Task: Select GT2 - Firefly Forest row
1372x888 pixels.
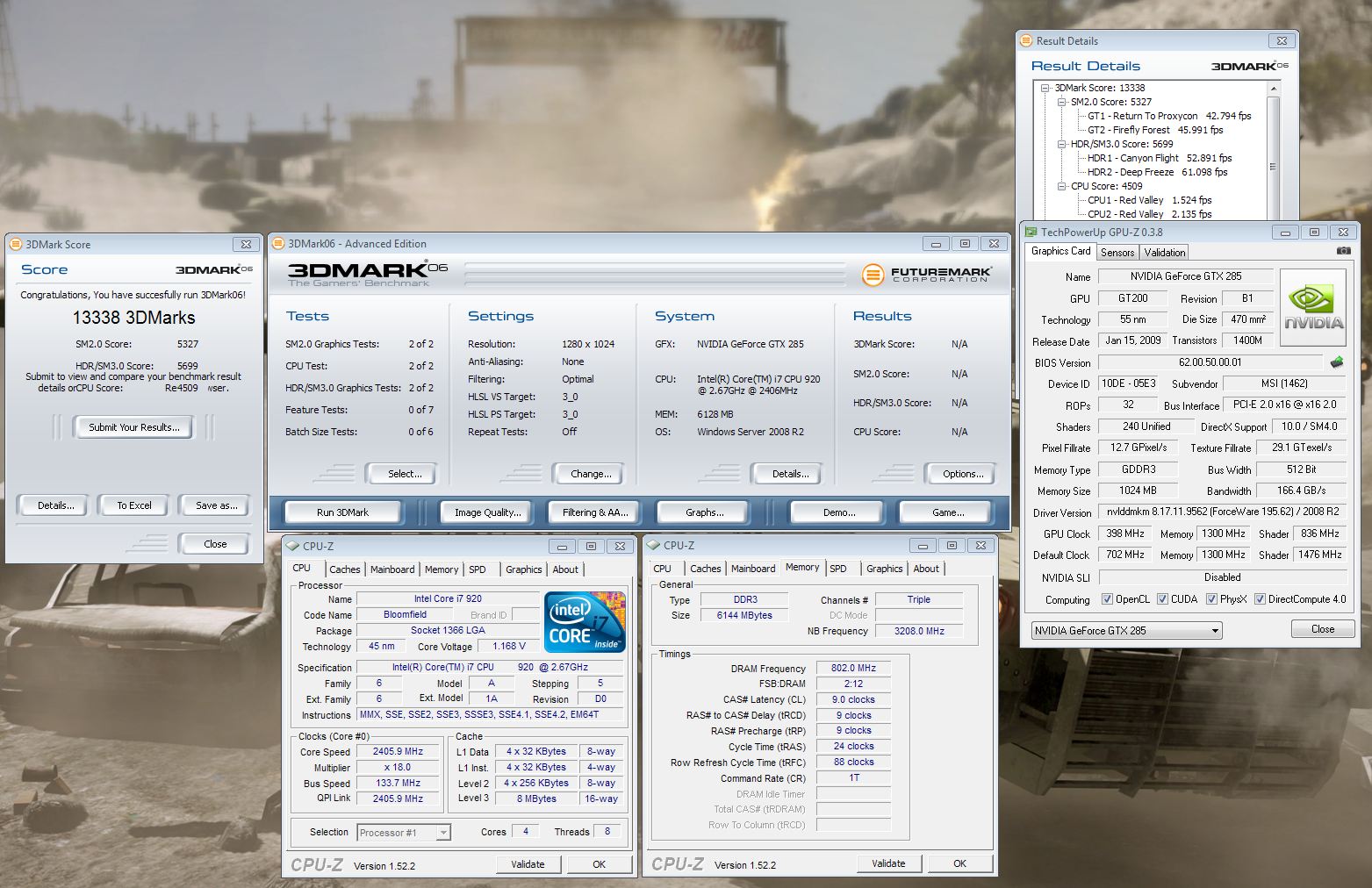Action: tap(1155, 130)
